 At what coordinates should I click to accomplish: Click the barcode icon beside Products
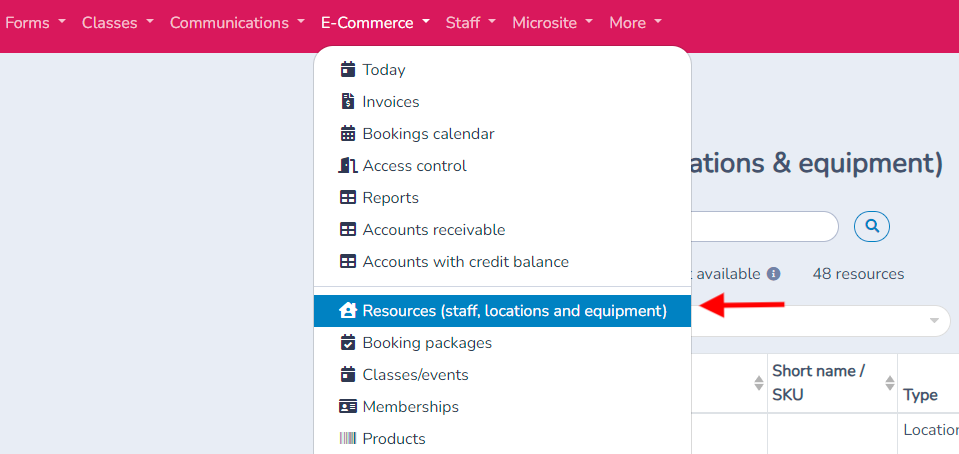tap(347, 438)
